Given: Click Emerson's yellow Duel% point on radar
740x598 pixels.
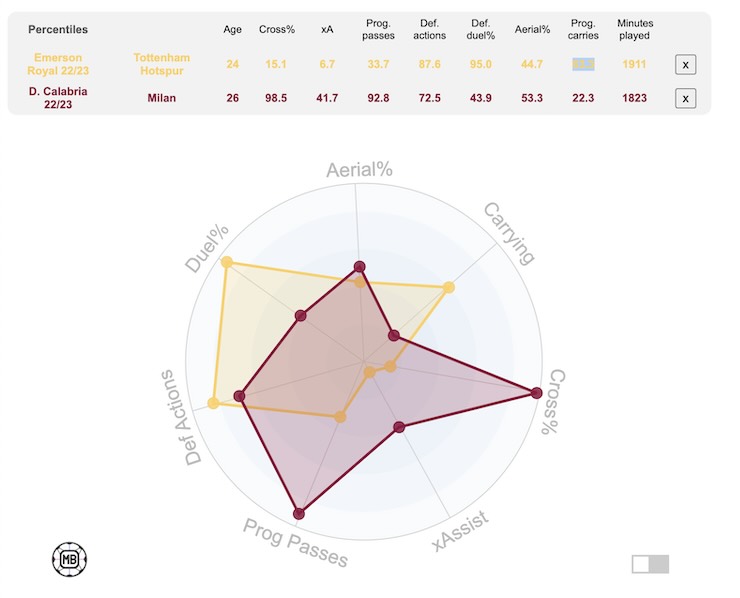Looking at the screenshot, I should click(x=227, y=262).
